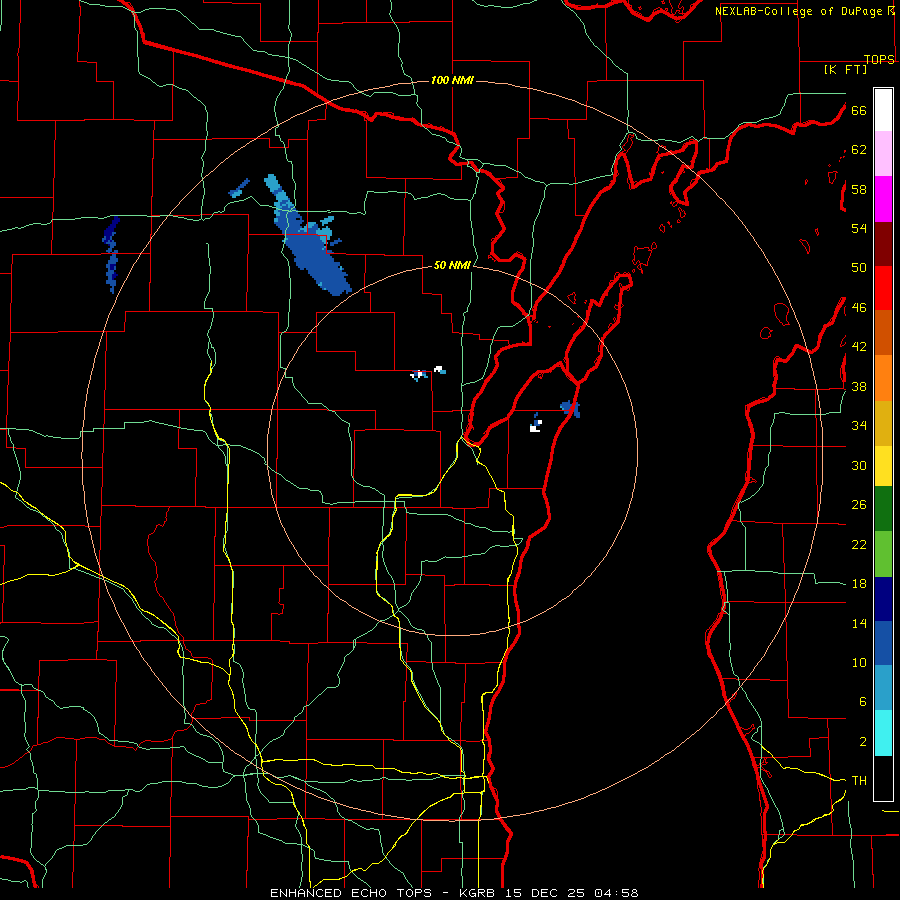Click the white echo pixel southwest of peninsula echo
900x900 pixels.
pos(536,427)
